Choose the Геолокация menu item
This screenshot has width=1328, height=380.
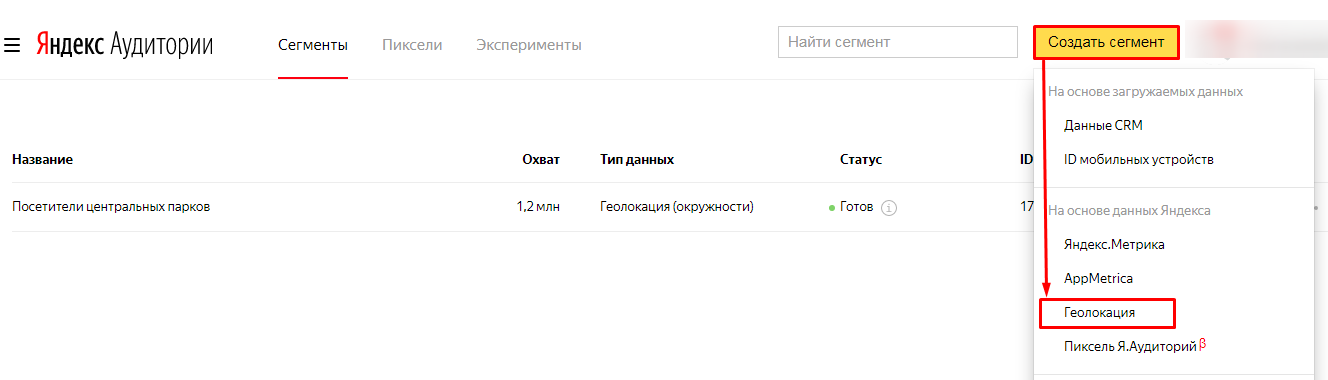point(1107,313)
